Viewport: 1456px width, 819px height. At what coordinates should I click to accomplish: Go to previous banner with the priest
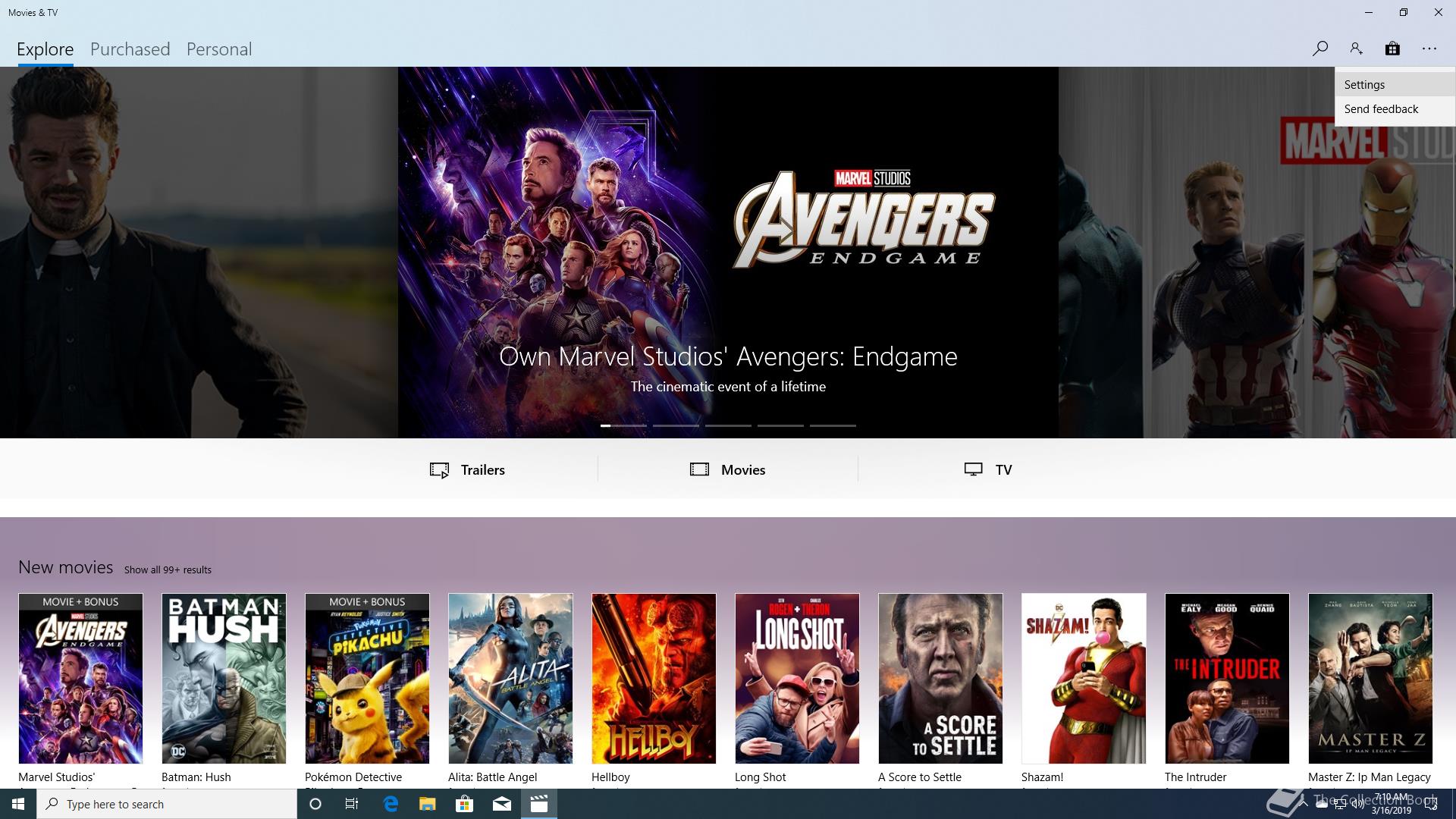pos(199,253)
